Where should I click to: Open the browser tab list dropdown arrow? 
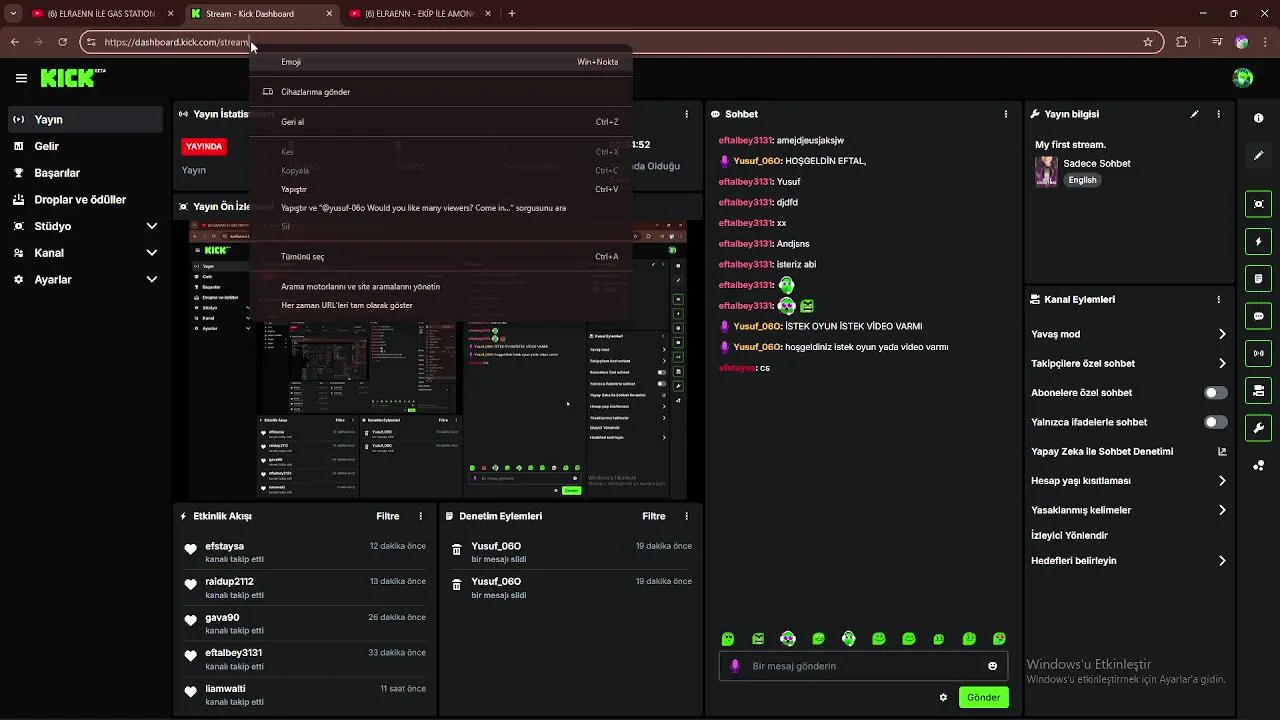(x=14, y=14)
